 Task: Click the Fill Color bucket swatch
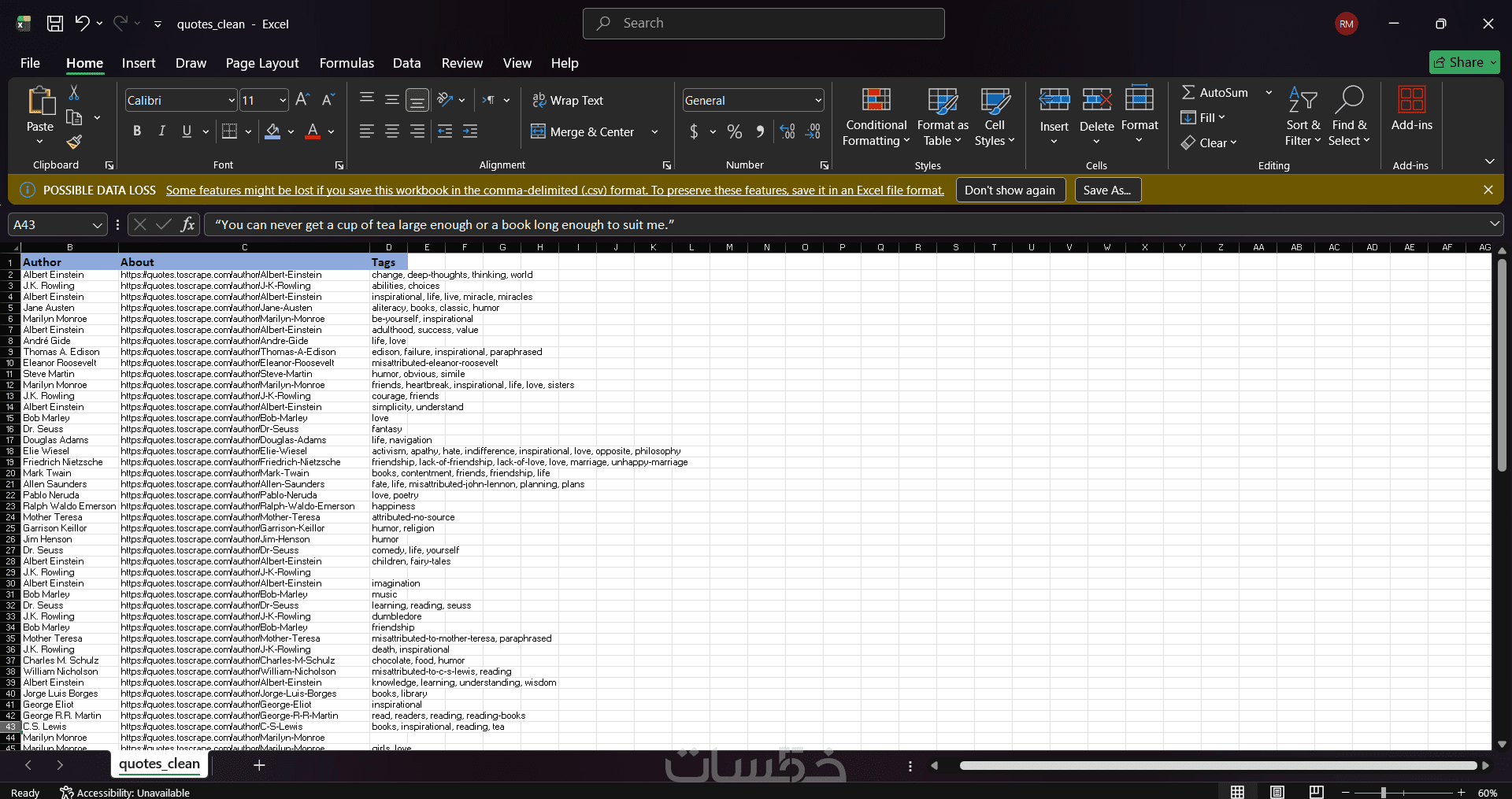pos(272,131)
